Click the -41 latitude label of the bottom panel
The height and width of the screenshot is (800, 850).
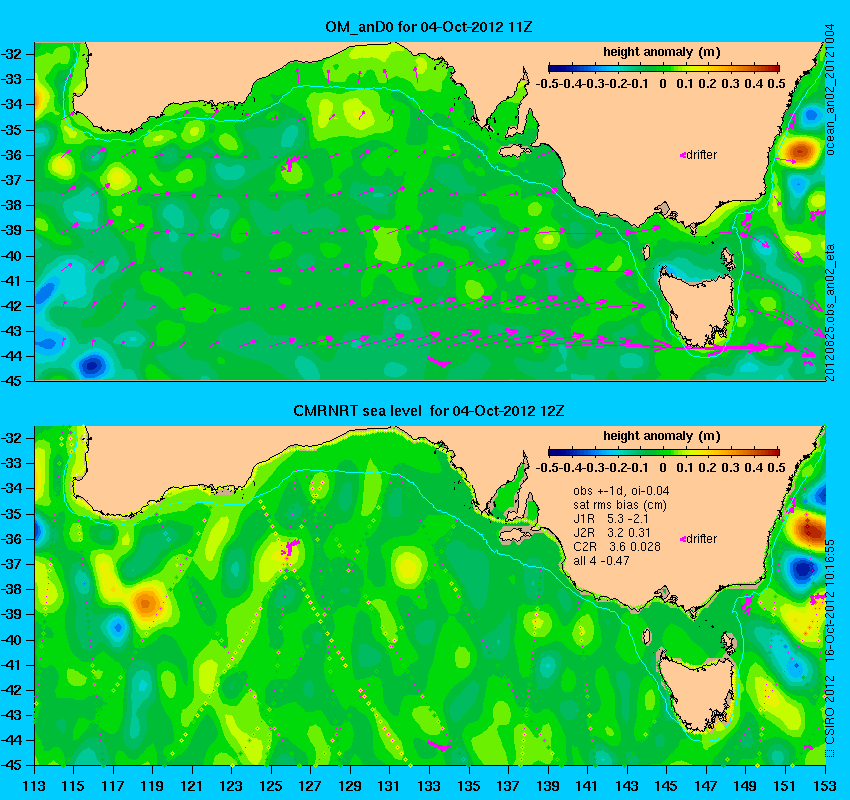(11, 665)
